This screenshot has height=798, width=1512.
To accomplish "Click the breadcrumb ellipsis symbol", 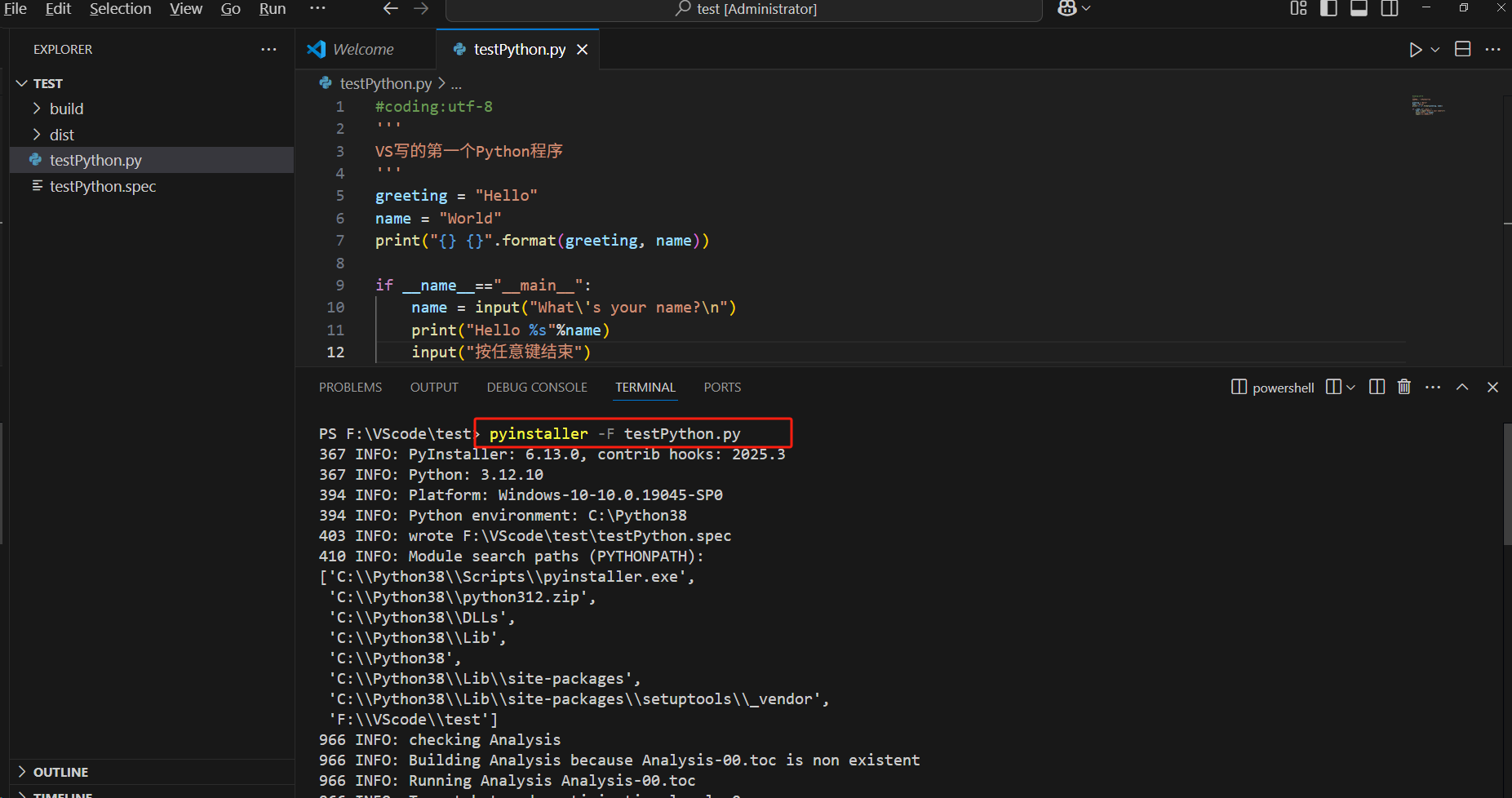I will 456,84.
